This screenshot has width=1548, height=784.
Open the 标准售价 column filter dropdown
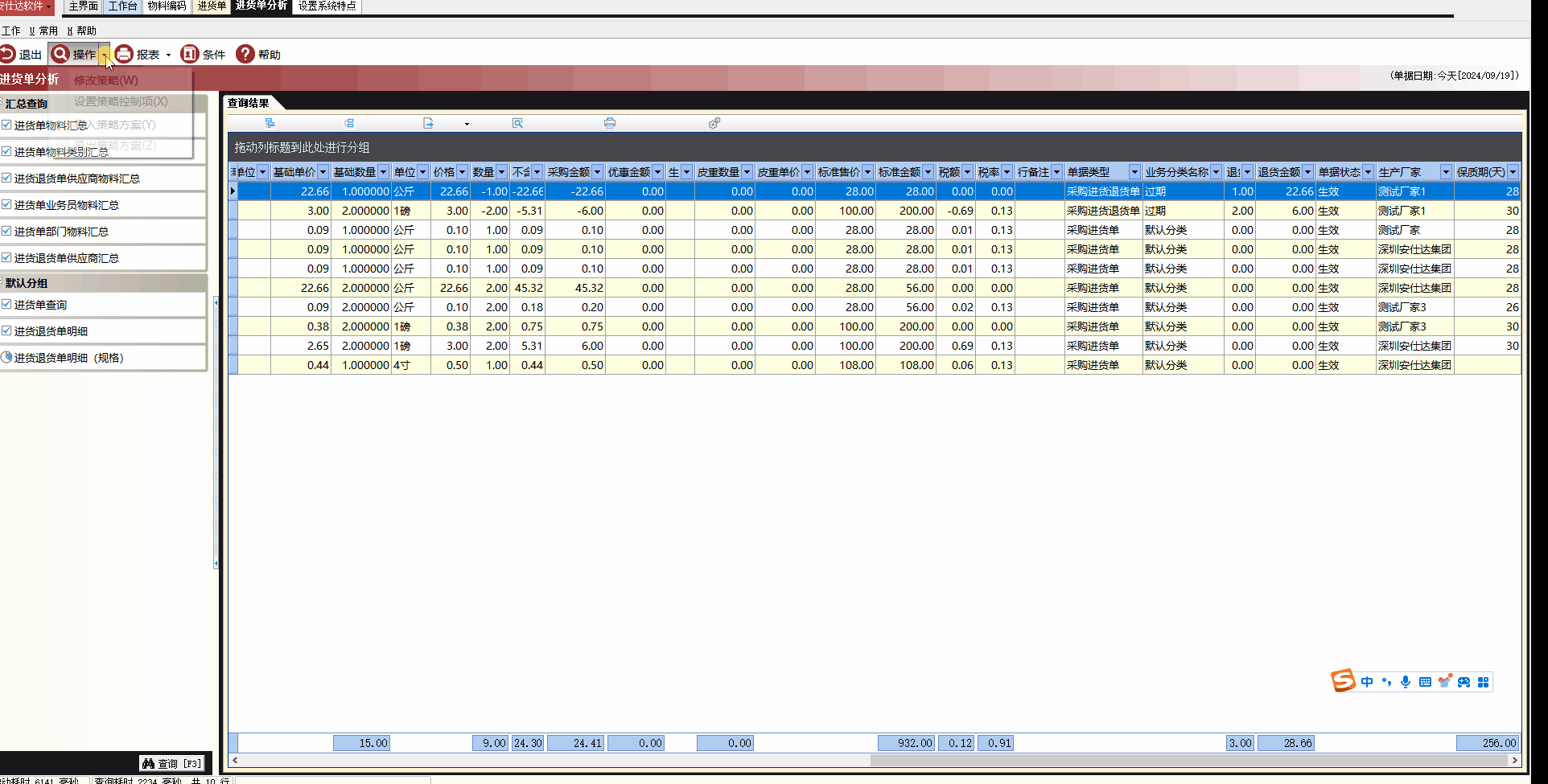[867, 172]
